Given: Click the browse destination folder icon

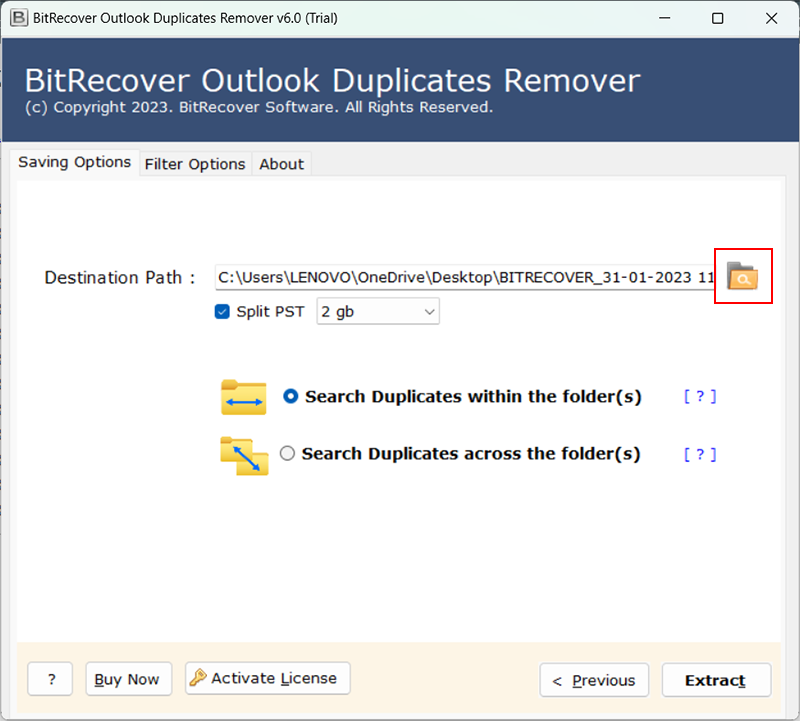Looking at the screenshot, I should tap(742, 277).
